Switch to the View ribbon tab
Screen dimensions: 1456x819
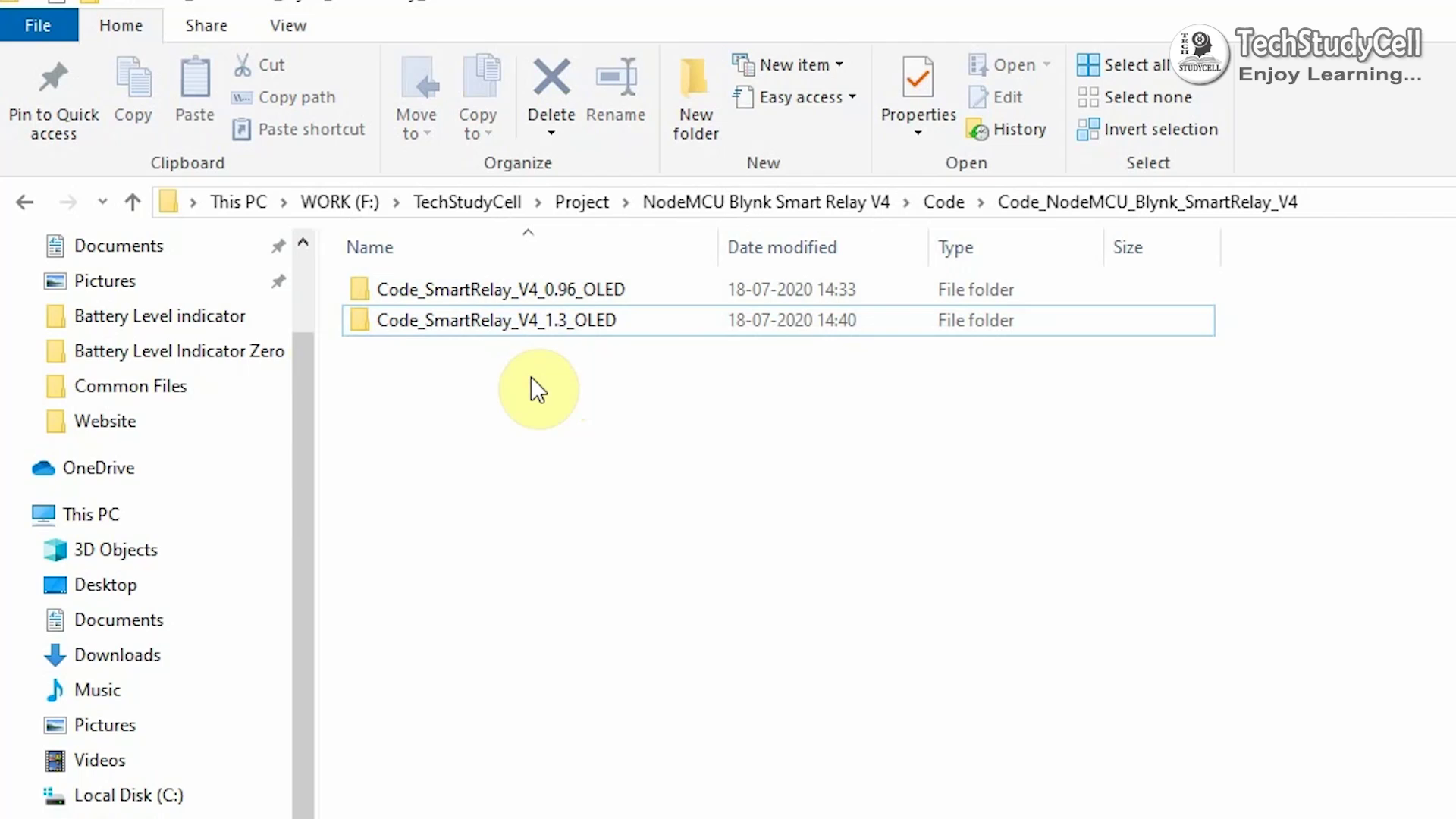pos(288,26)
